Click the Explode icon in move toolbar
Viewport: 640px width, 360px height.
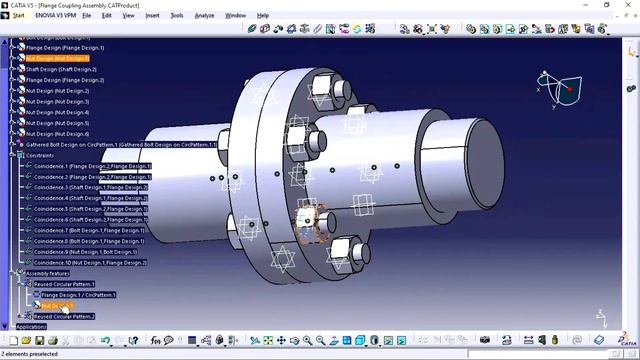[x=432, y=29]
